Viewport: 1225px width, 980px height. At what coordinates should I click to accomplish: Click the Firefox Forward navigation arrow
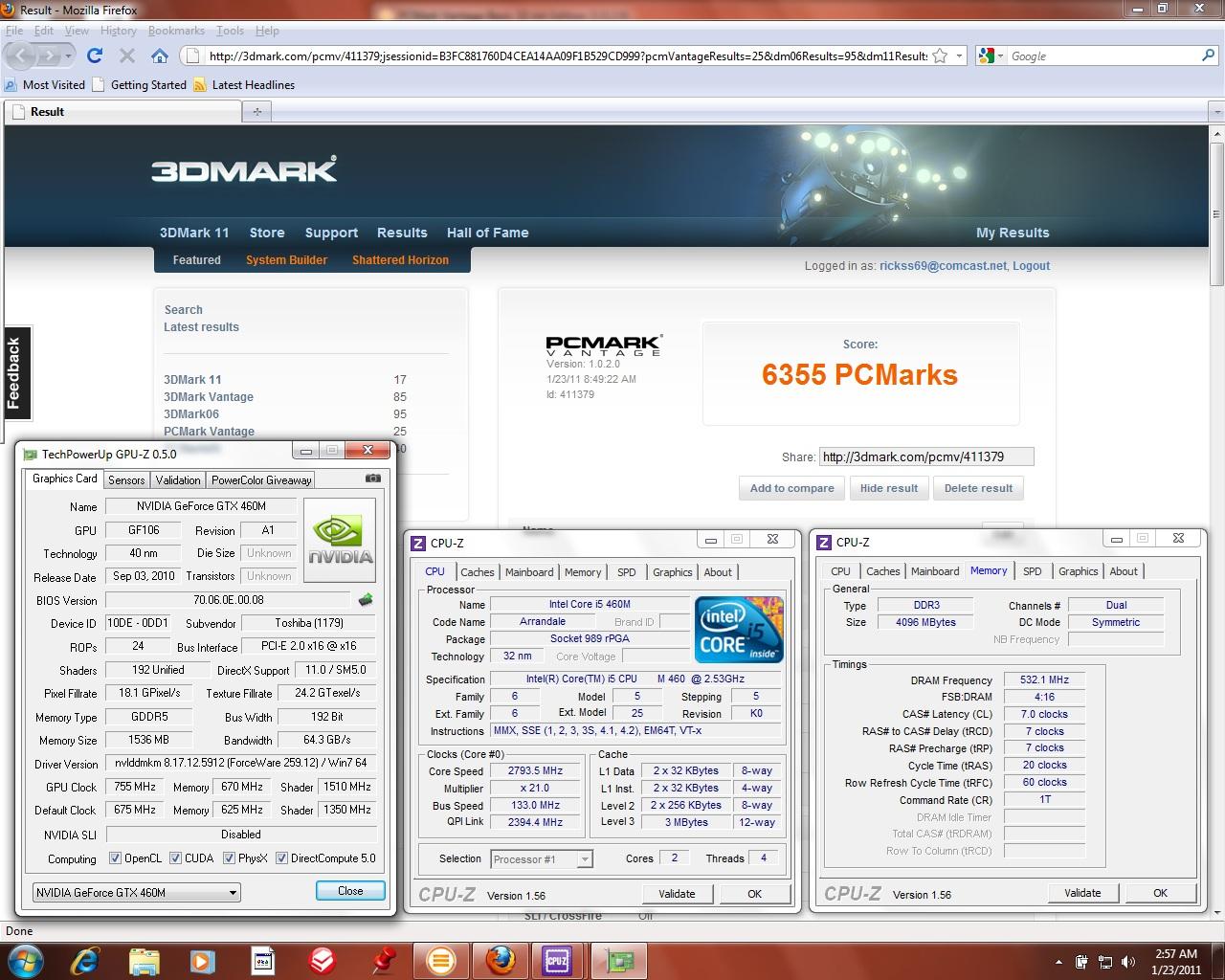50,56
